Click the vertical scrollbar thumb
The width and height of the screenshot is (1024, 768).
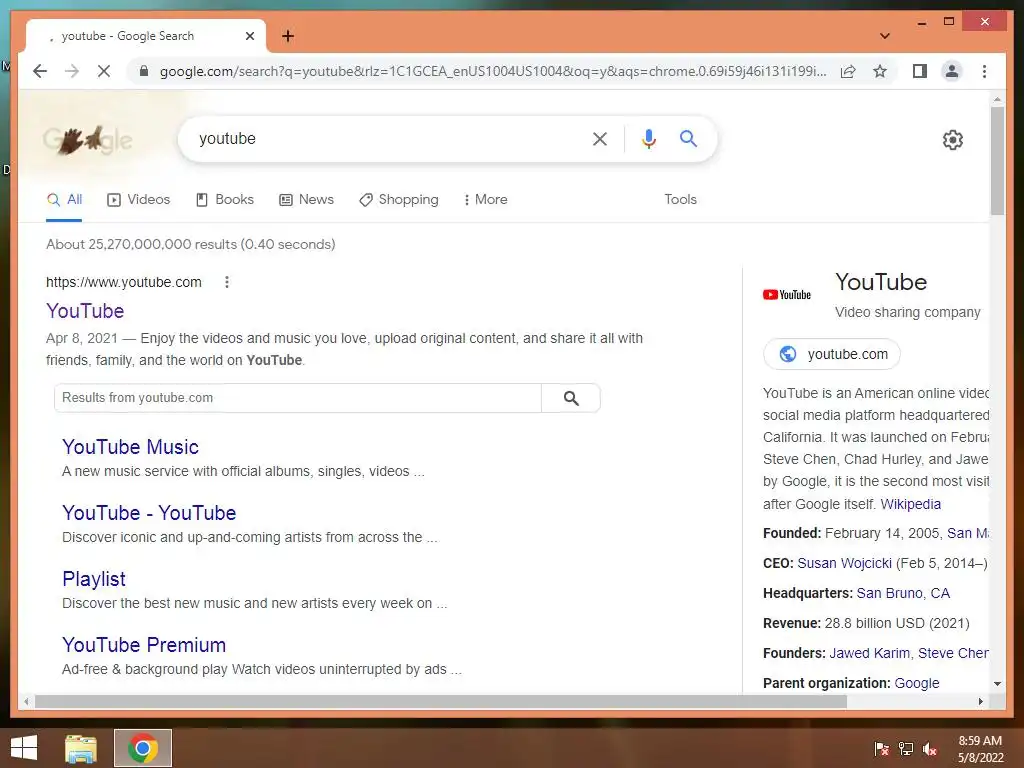coord(997,161)
